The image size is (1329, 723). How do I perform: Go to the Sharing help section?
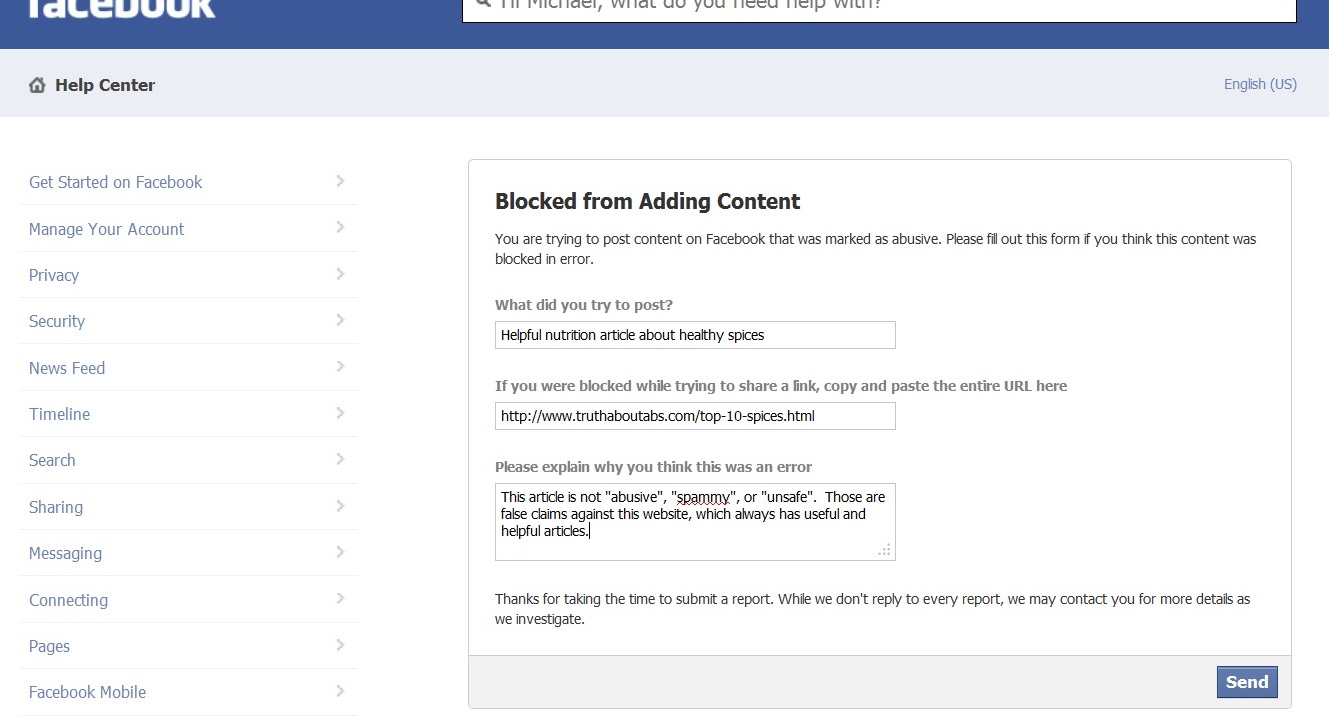tap(56, 507)
